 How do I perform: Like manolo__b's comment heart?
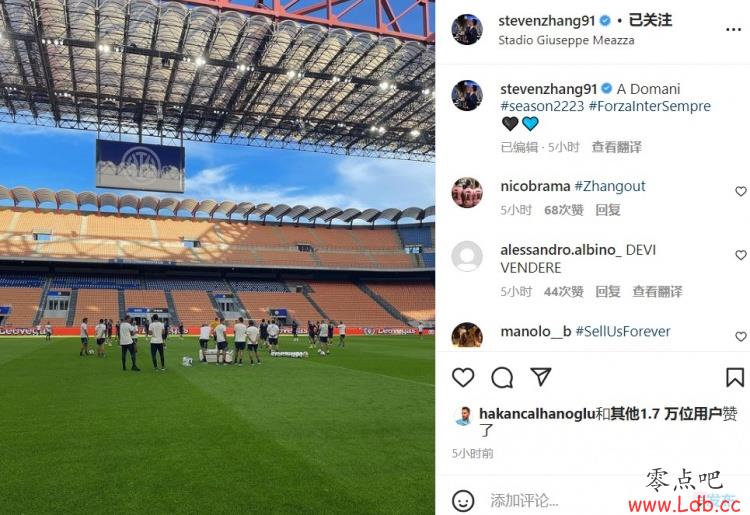740,337
